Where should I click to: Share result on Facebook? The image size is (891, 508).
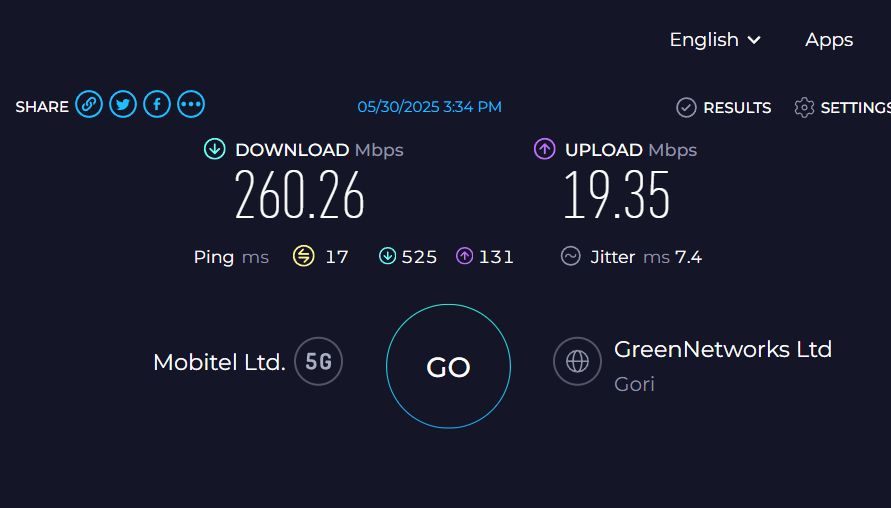coord(157,105)
